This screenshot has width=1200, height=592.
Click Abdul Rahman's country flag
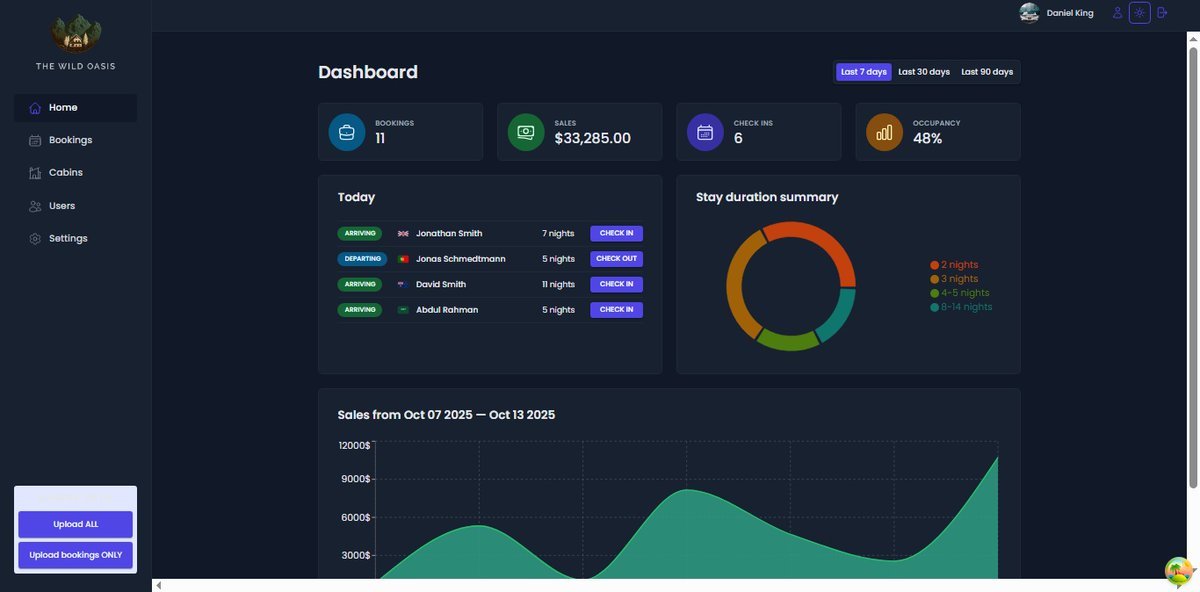tap(403, 310)
